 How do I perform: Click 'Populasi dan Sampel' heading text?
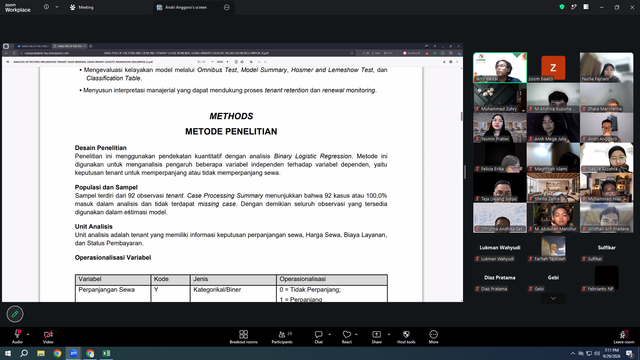tap(106, 187)
